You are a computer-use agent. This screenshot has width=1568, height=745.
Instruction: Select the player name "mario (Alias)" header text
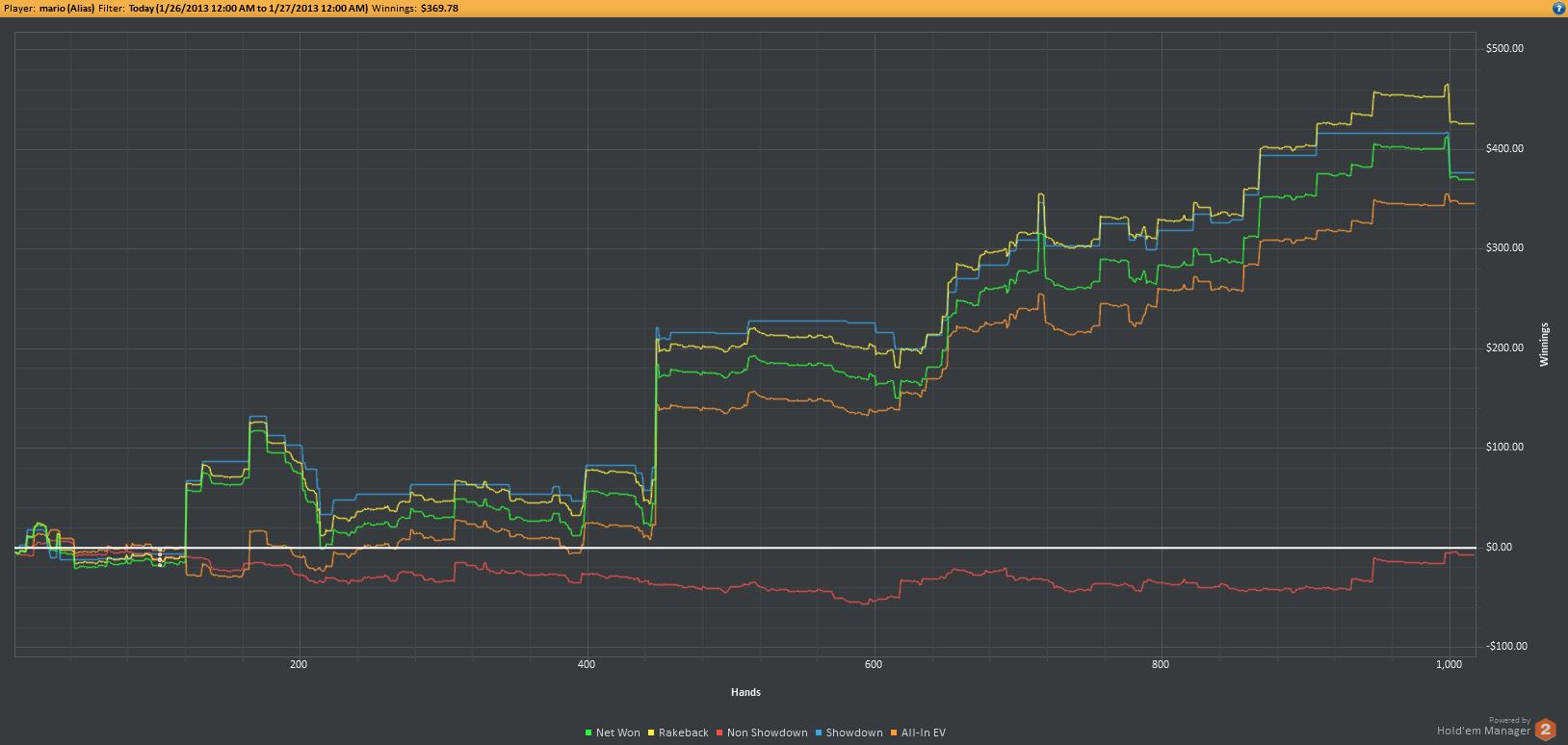point(66,8)
